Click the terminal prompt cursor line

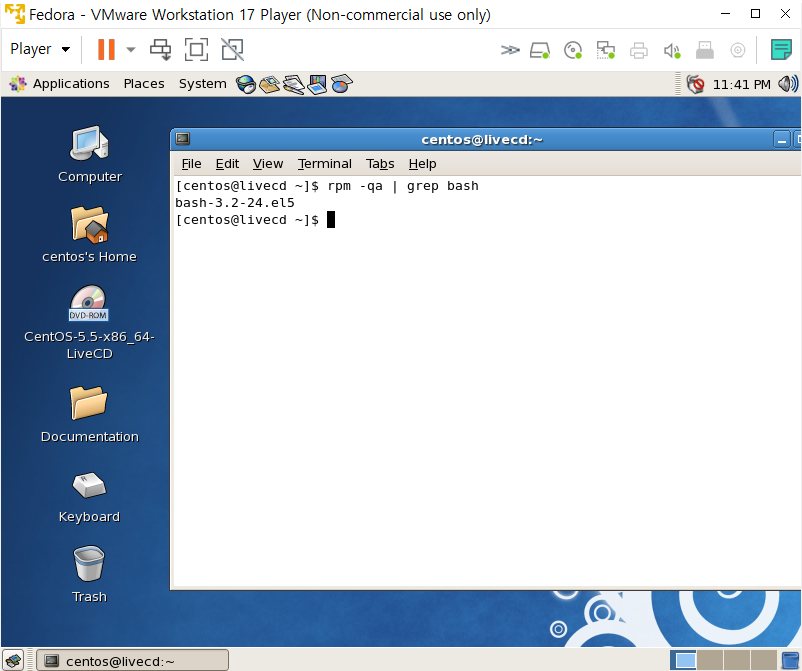(255, 220)
